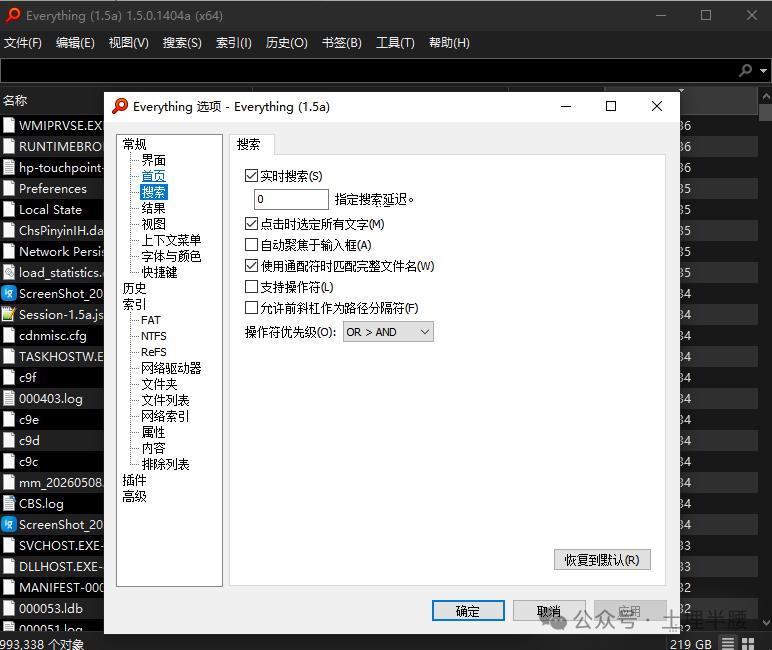Enable 自动聚焦于输入框(A) checkbox
Image resolution: width=772 pixels, height=650 pixels.
tap(251, 244)
